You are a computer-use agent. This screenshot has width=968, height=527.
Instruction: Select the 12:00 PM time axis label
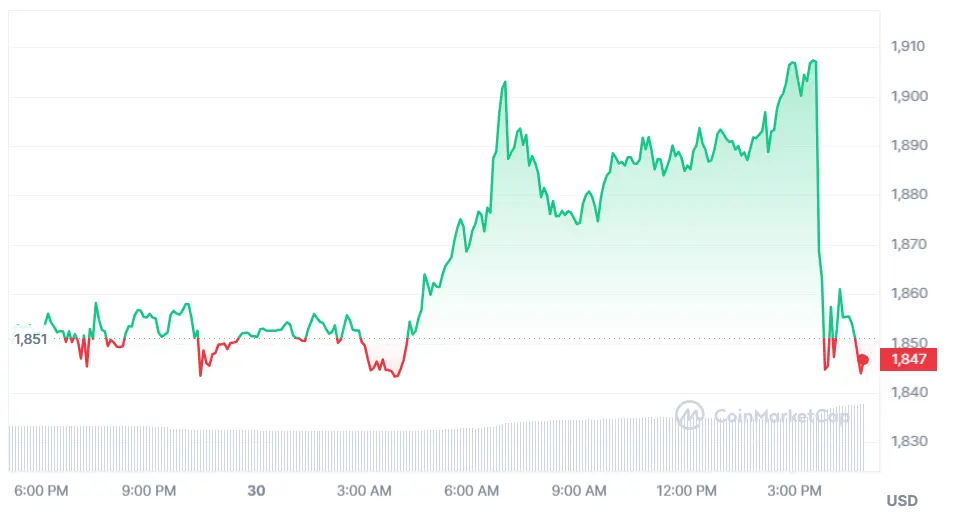pyautogui.click(x=689, y=491)
